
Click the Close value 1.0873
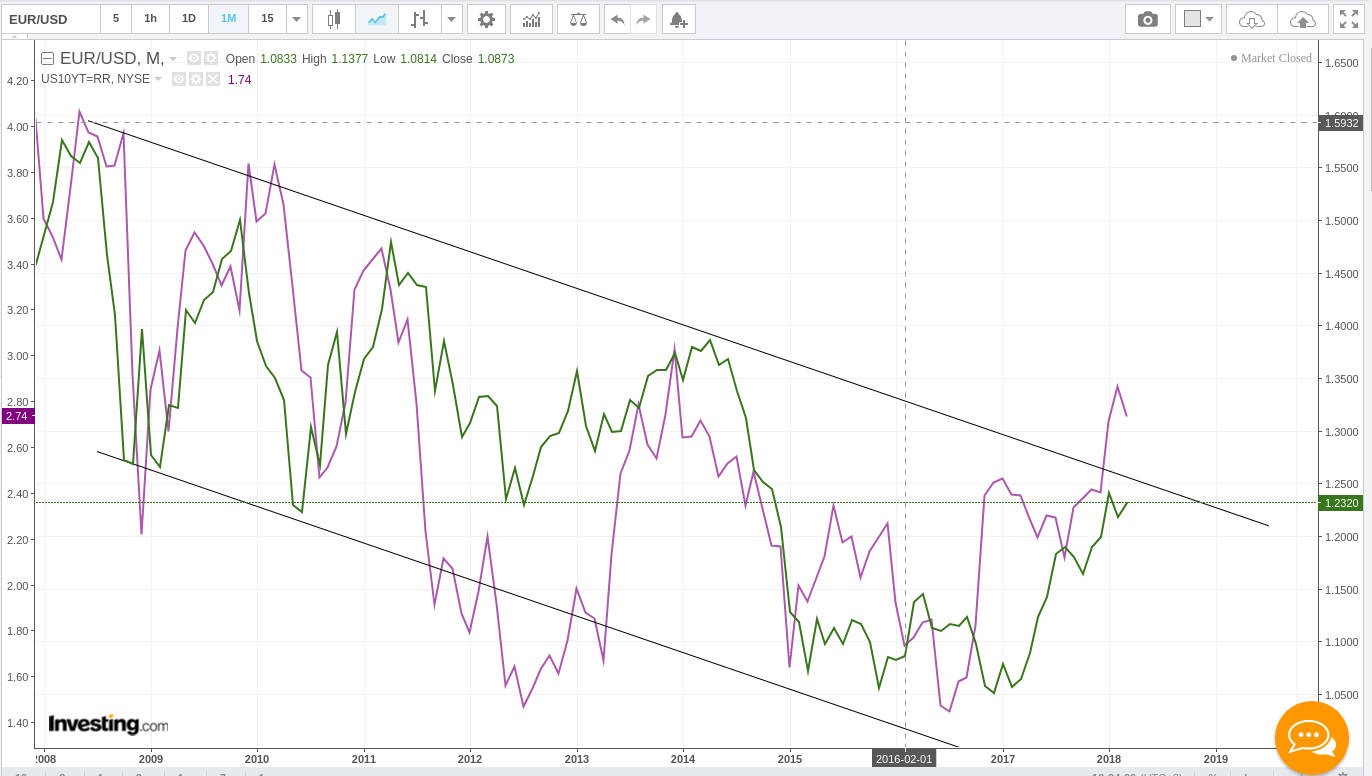tap(495, 59)
